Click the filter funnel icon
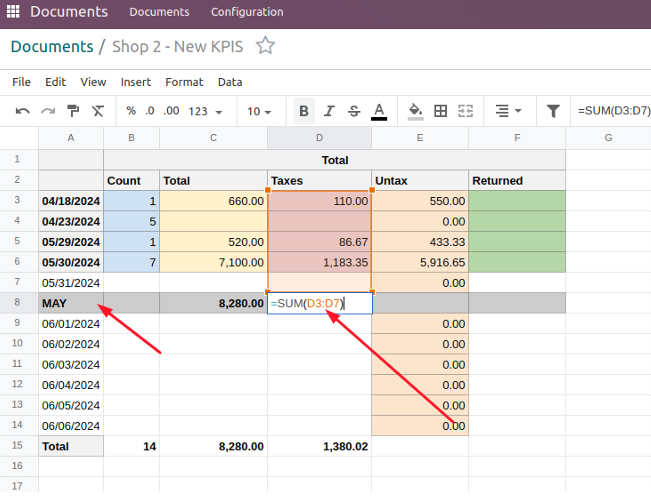Viewport: 651px width, 498px height. 553,111
